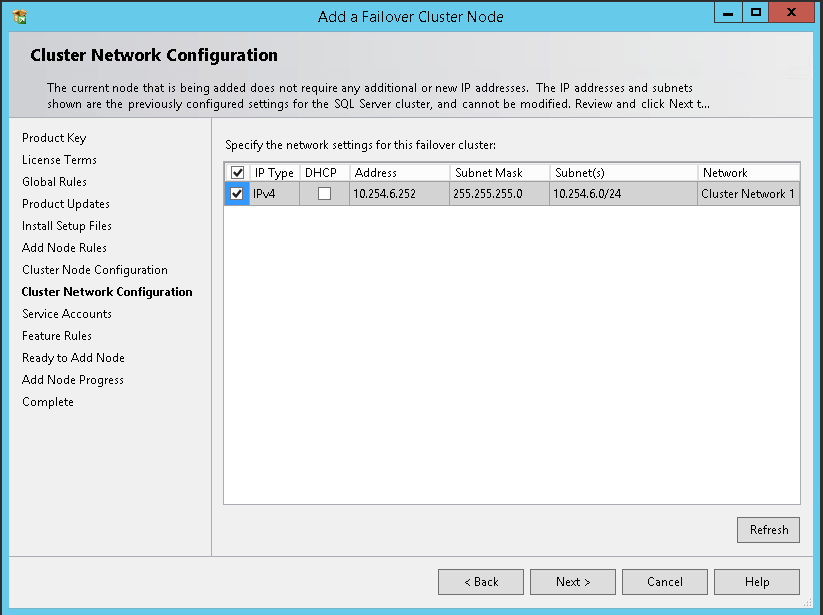Select the Product Updates step
This screenshot has width=823, height=615.
(x=66, y=204)
